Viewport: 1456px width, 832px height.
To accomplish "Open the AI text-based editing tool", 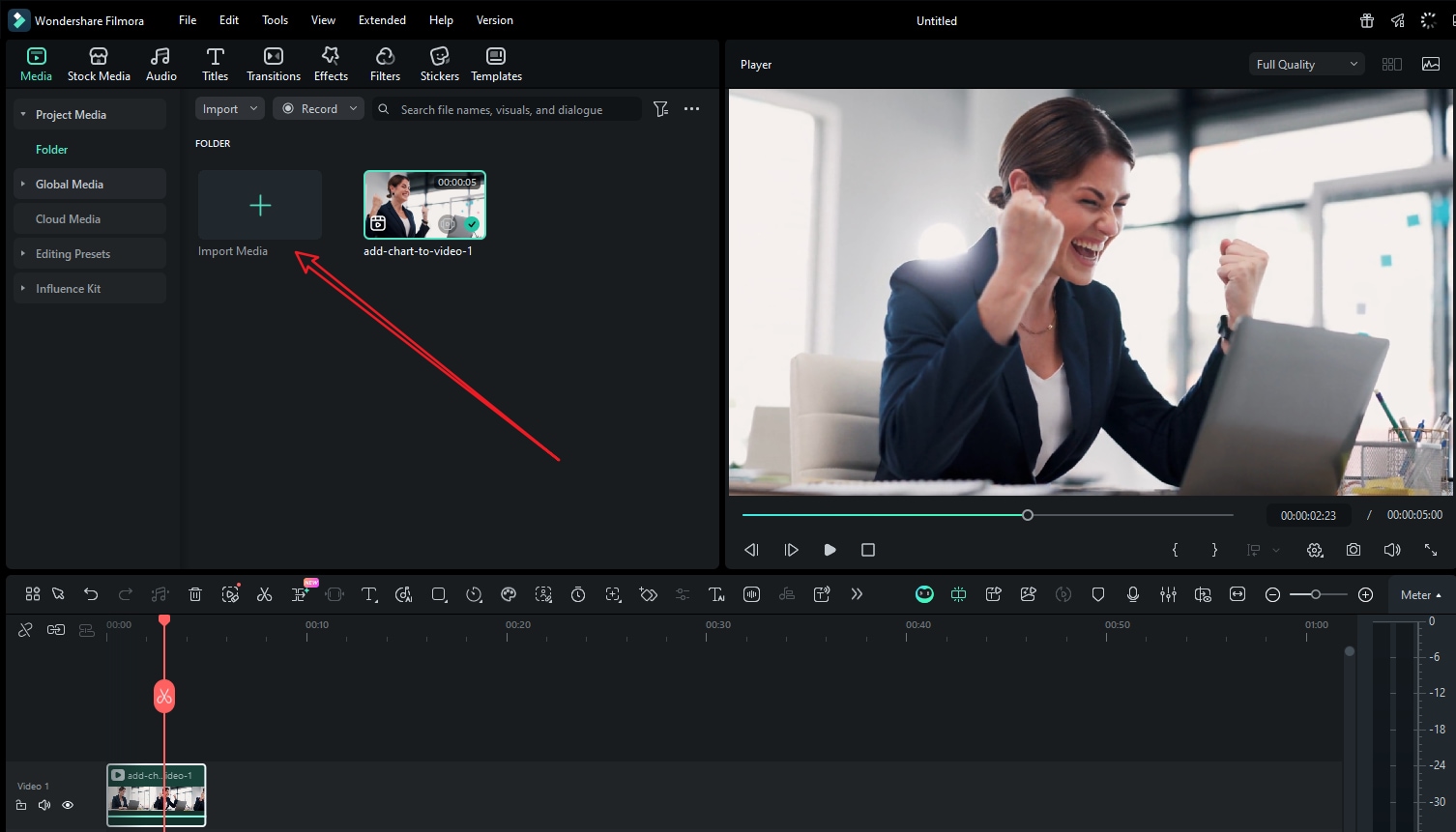I will 716,594.
